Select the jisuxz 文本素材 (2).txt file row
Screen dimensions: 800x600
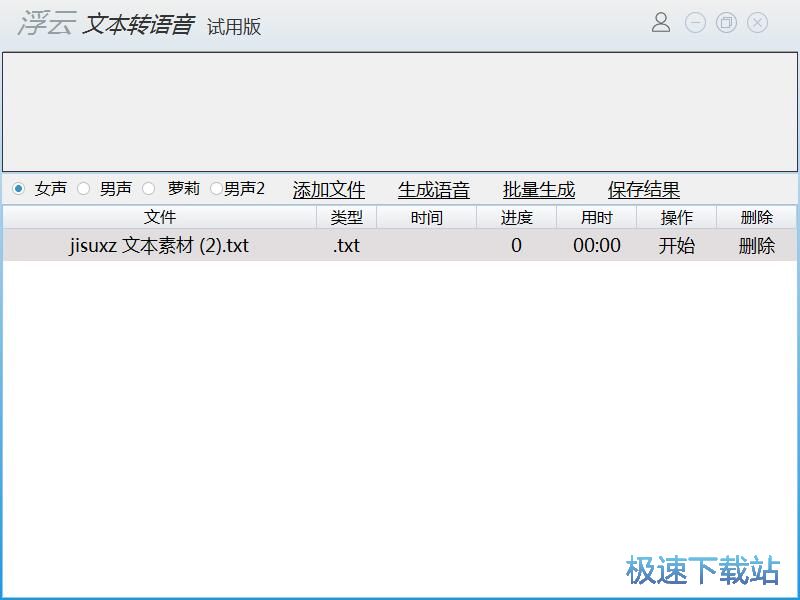399,245
